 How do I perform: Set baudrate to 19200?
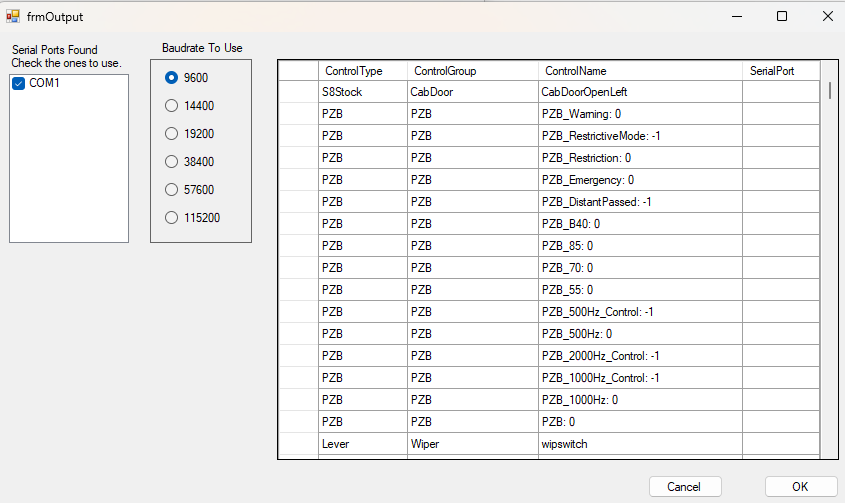(171, 133)
